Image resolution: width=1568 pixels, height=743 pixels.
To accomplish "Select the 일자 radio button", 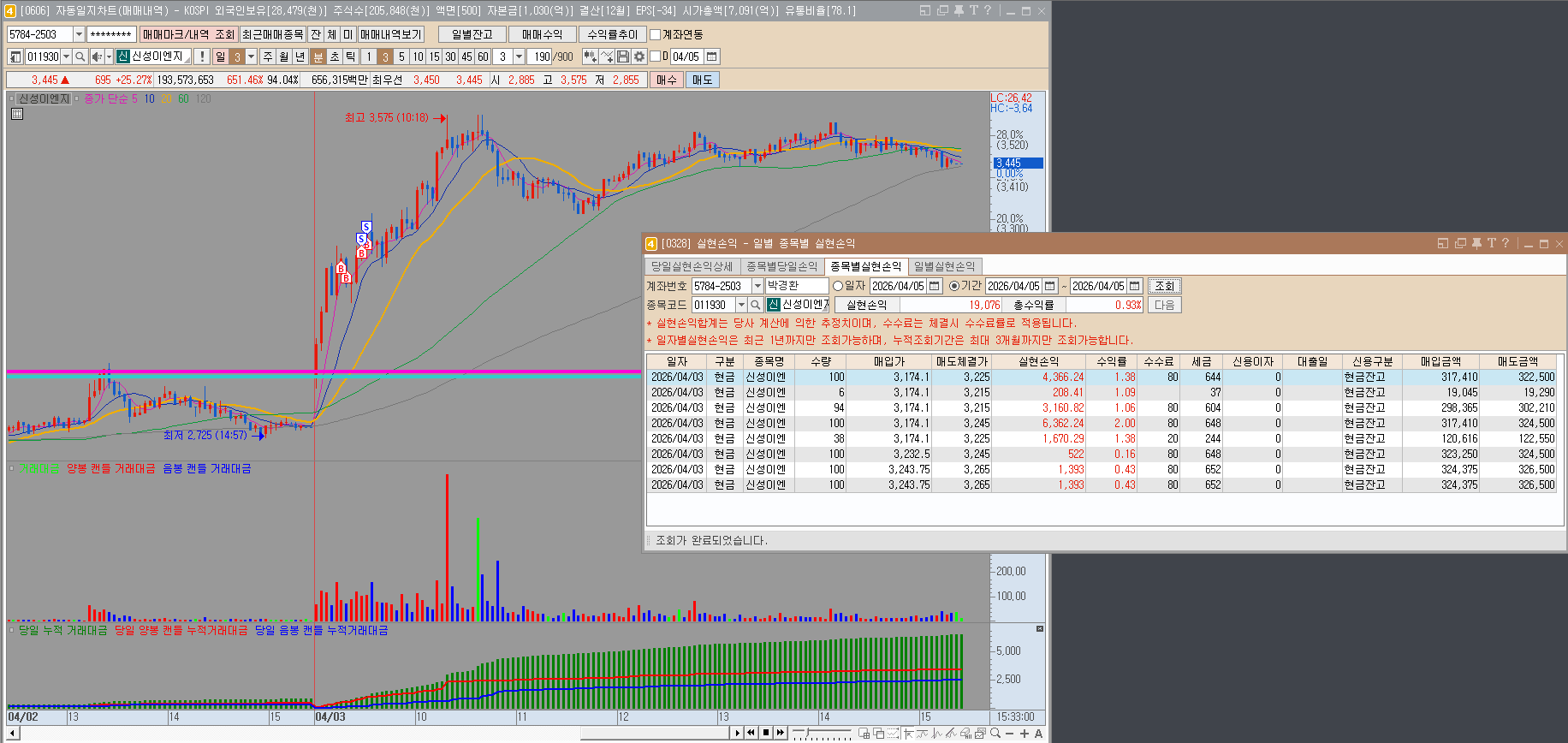I will click(x=838, y=286).
